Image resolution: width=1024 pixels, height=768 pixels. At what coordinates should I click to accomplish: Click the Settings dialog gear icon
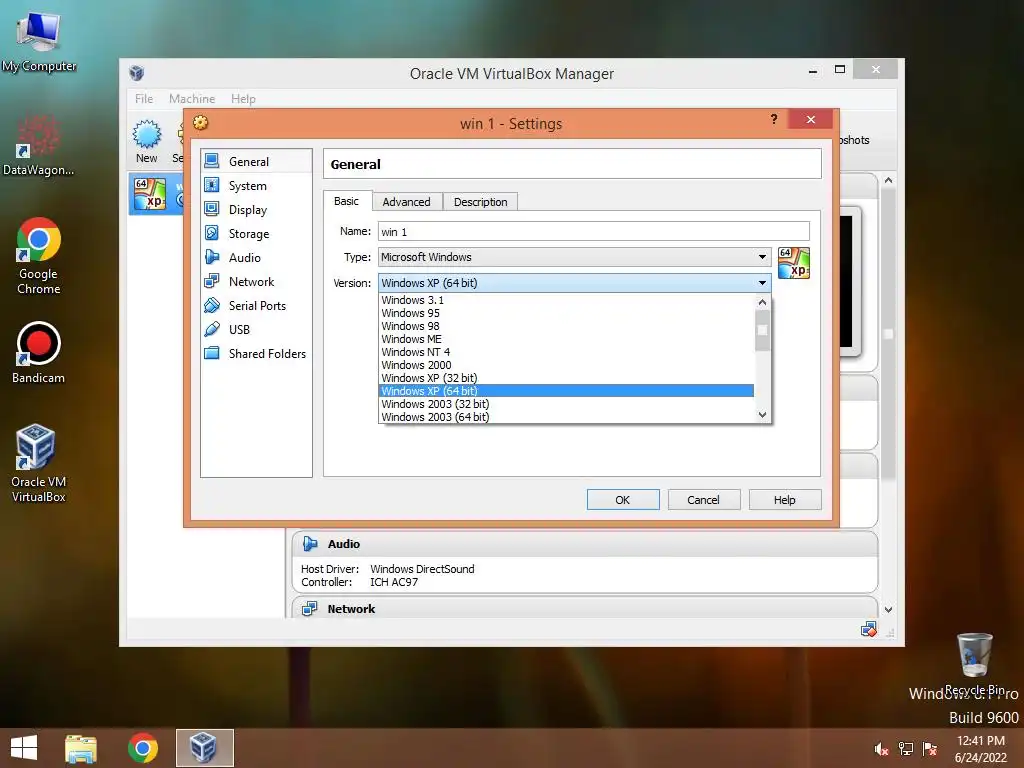pyautogui.click(x=200, y=123)
